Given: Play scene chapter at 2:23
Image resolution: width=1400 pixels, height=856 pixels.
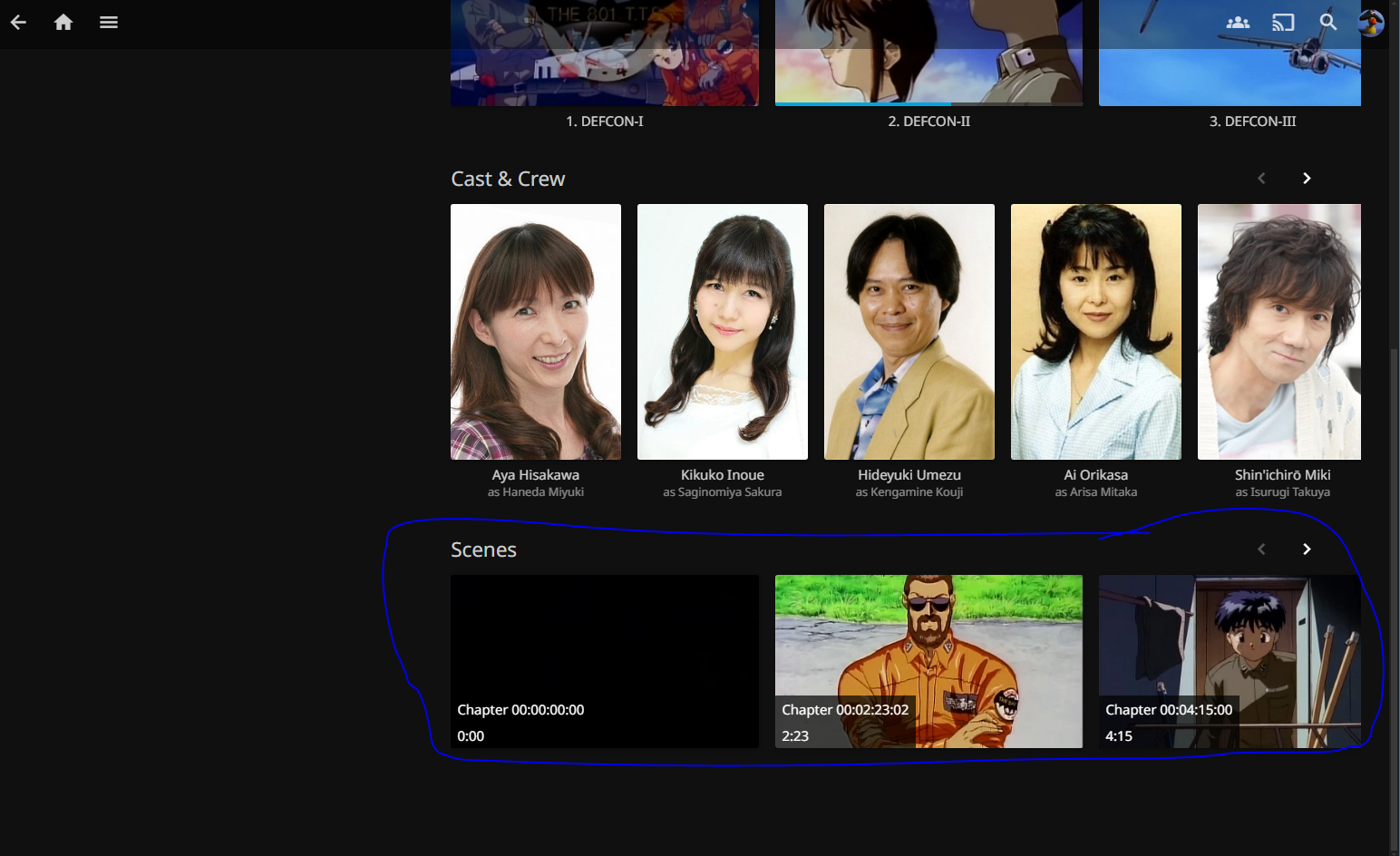Looking at the screenshot, I should (928, 661).
